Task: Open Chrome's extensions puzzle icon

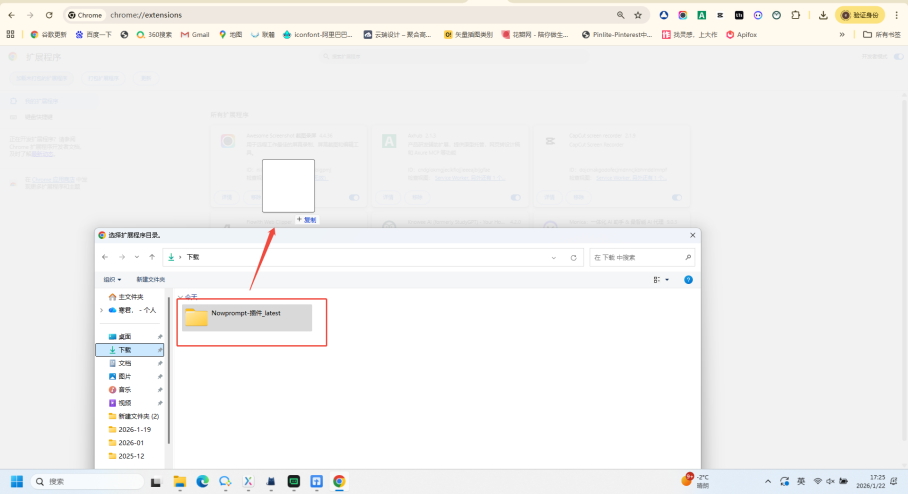Action: tap(795, 15)
